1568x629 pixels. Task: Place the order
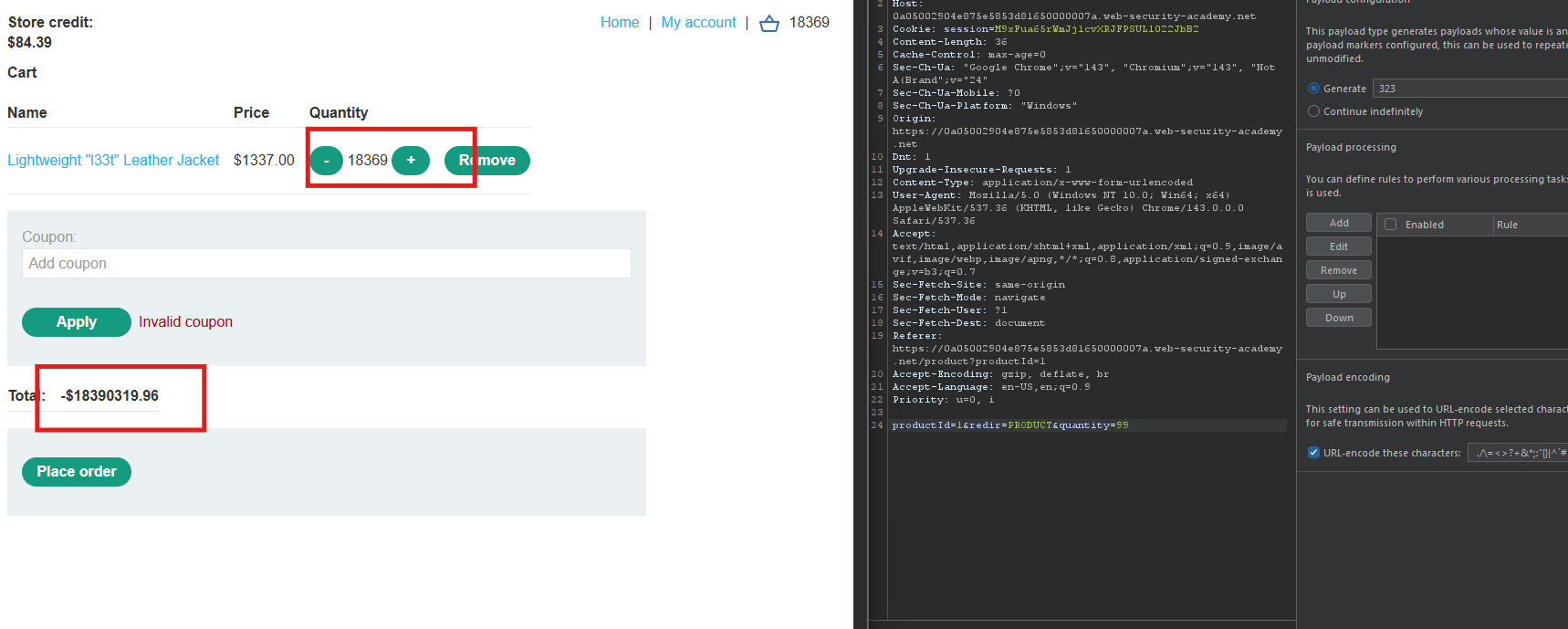pos(77,472)
